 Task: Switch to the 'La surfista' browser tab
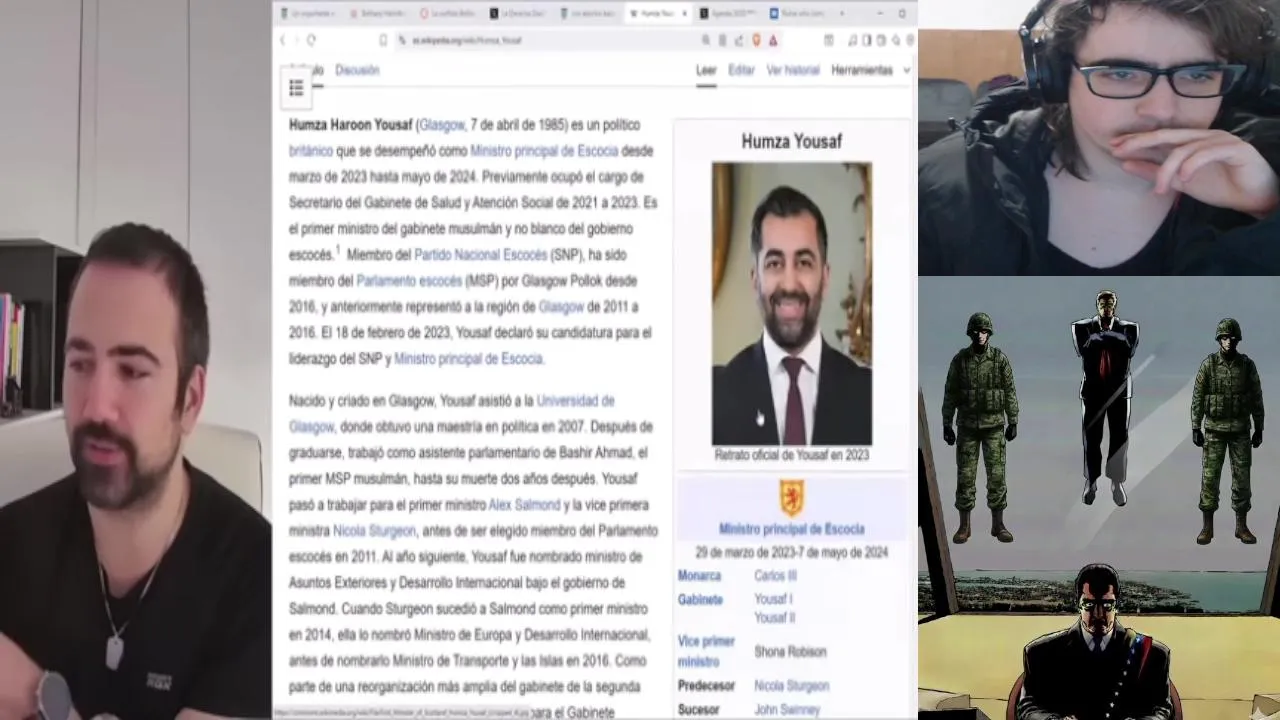click(x=448, y=13)
